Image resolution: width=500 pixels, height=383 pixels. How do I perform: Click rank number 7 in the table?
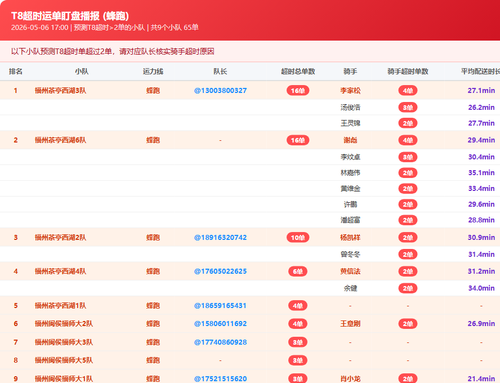coord(16,342)
